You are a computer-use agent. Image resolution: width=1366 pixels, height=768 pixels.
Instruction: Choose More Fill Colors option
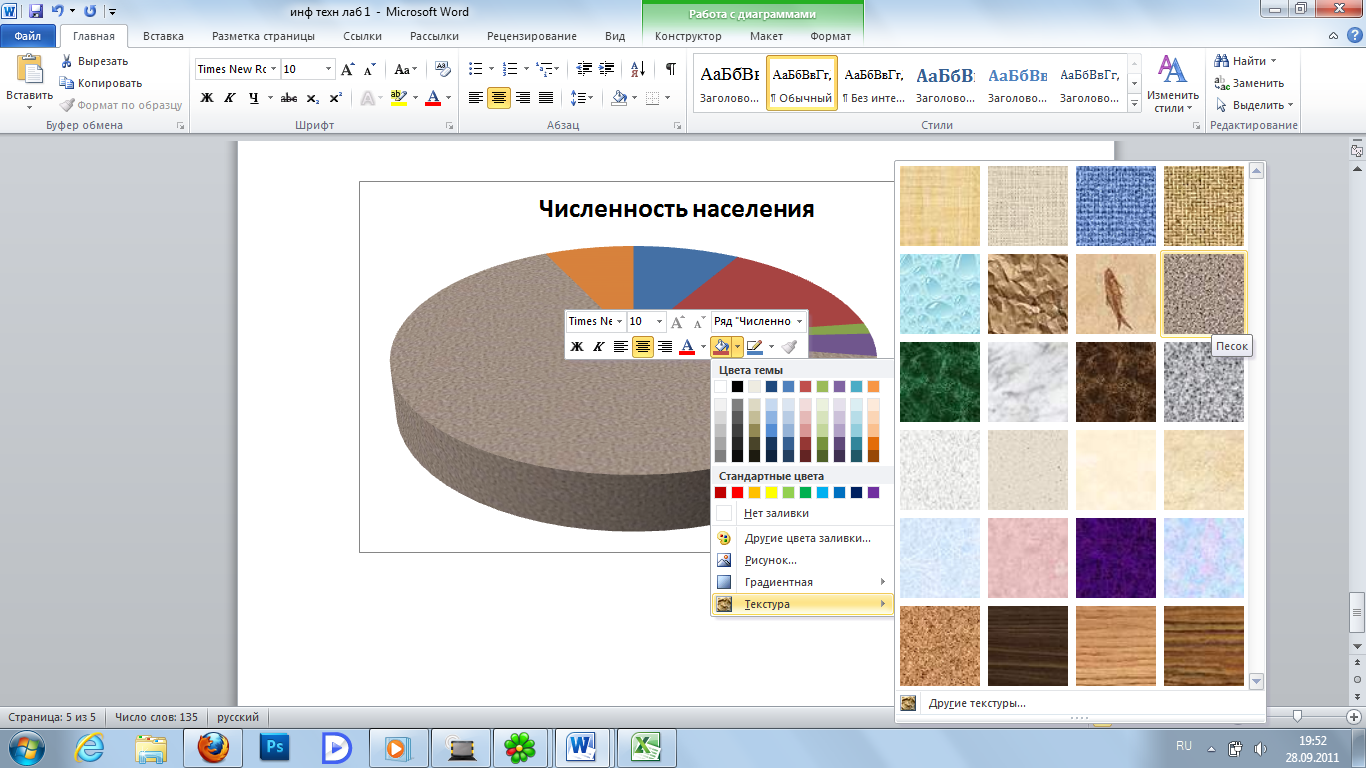[x=806, y=538]
